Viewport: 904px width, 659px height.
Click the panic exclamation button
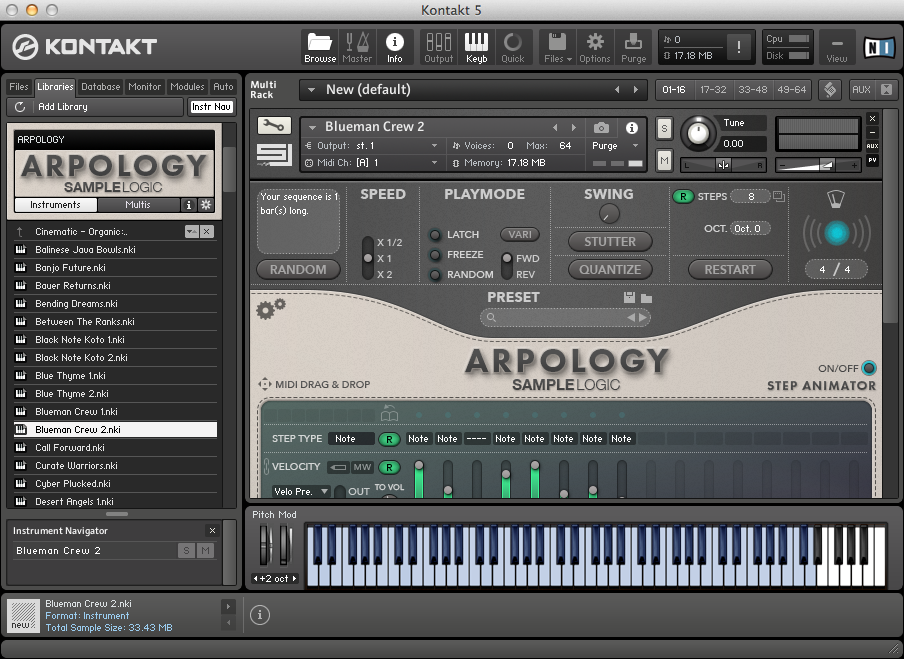coord(739,47)
